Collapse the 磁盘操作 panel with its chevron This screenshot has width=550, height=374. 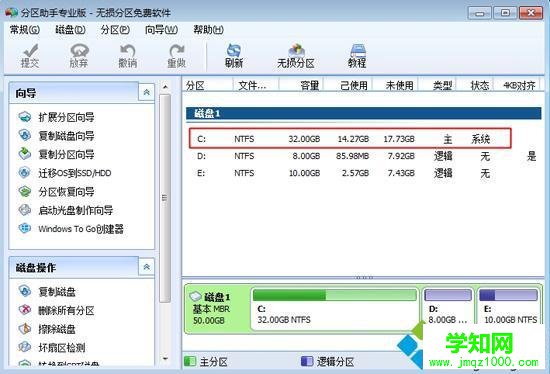click(x=147, y=267)
